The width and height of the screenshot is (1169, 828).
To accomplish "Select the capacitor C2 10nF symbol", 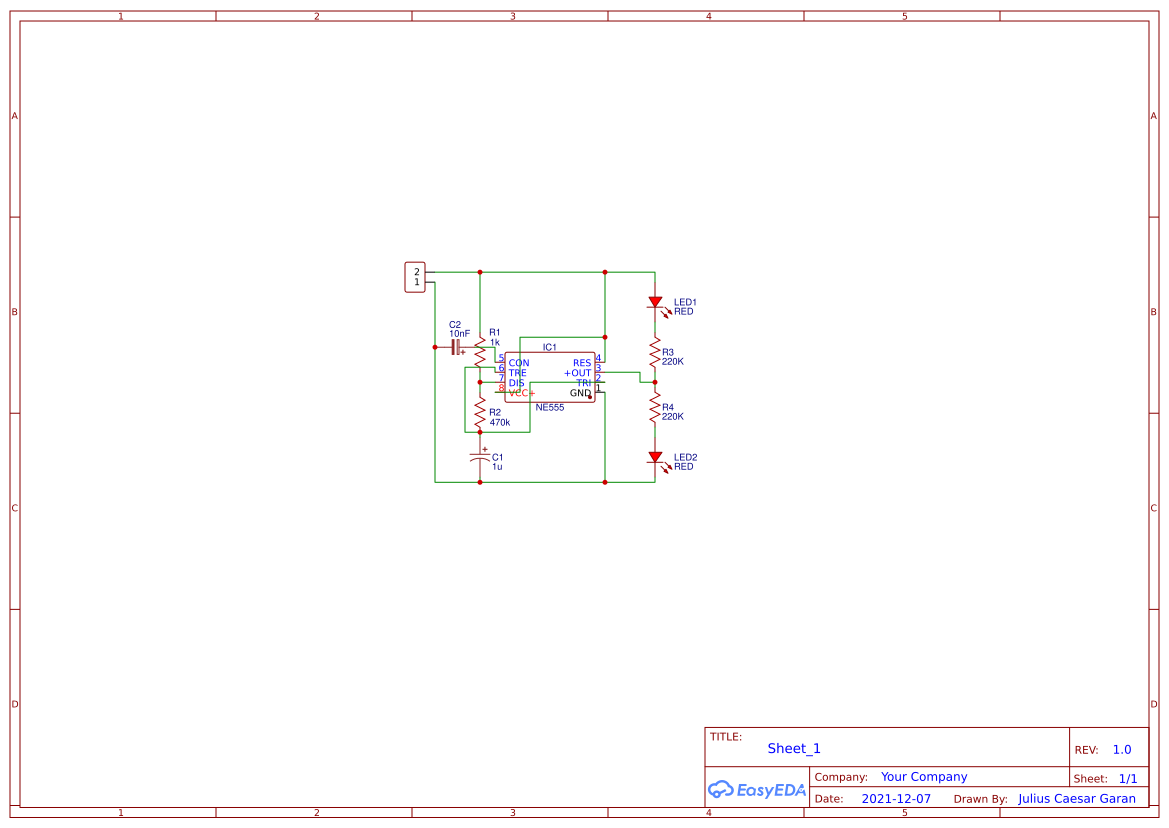I will 455,347.
